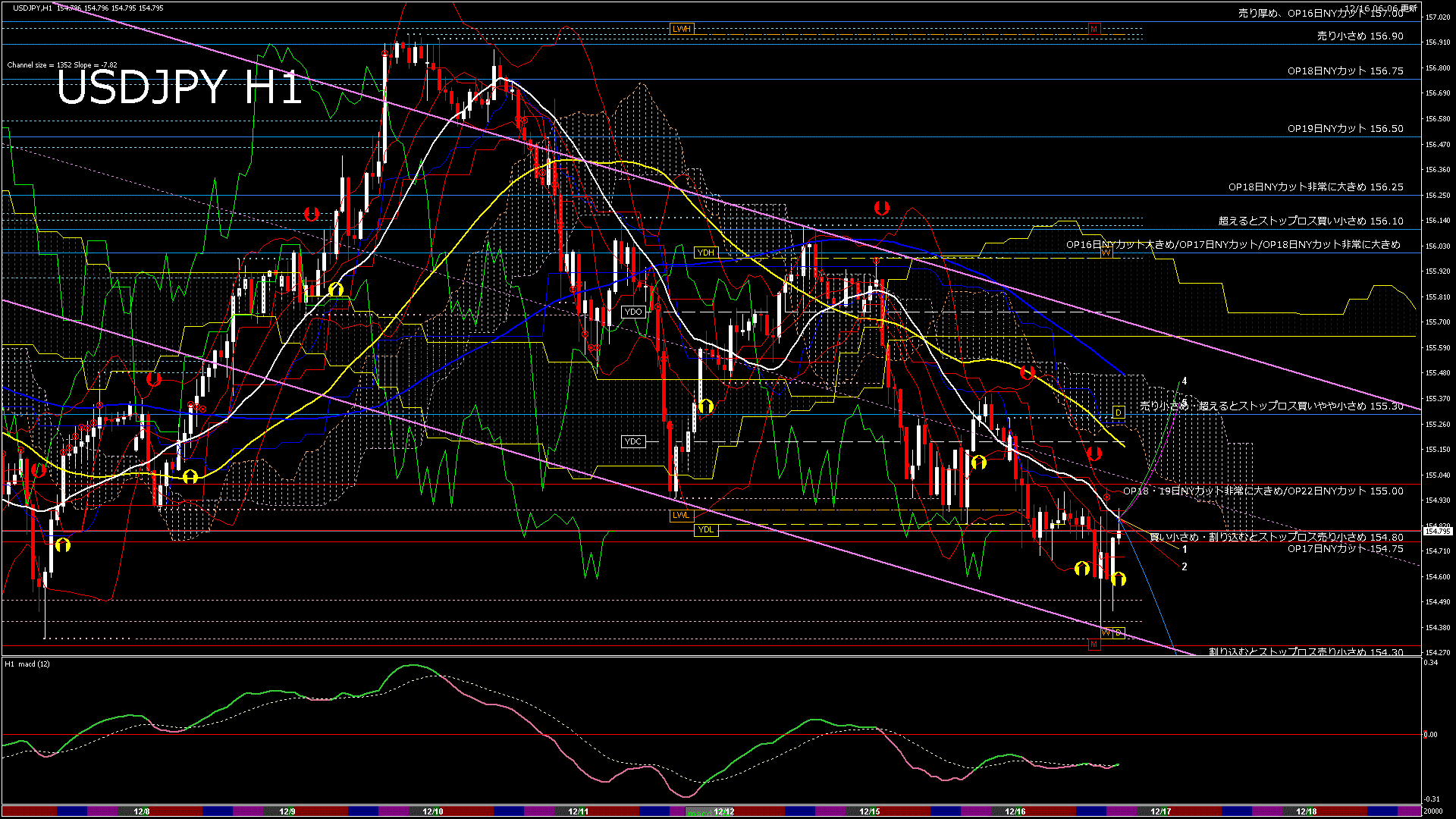Select forecast path number 2
Image resolution: width=1456 pixels, height=819 pixels.
tap(1185, 566)
